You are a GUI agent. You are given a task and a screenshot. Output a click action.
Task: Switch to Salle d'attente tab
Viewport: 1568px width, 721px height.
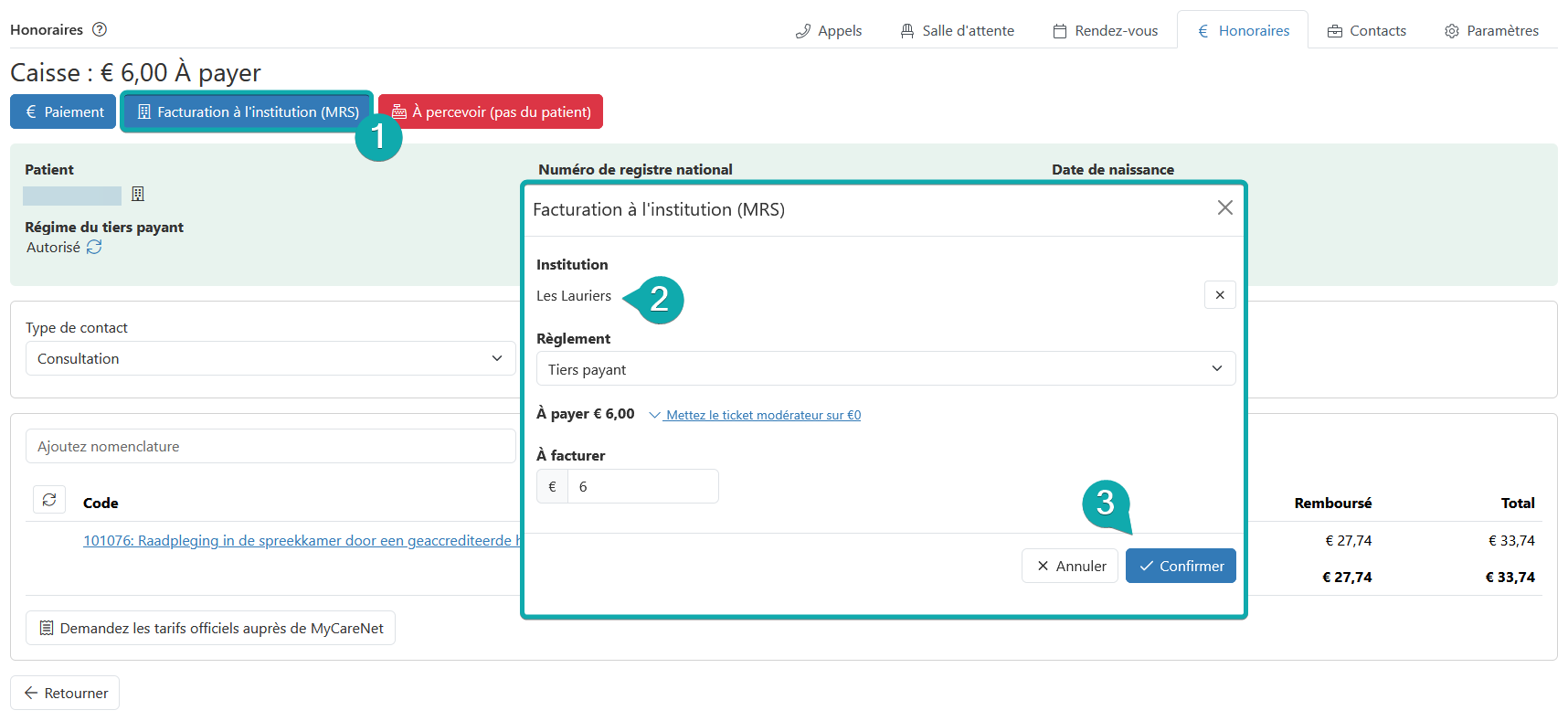957,31
